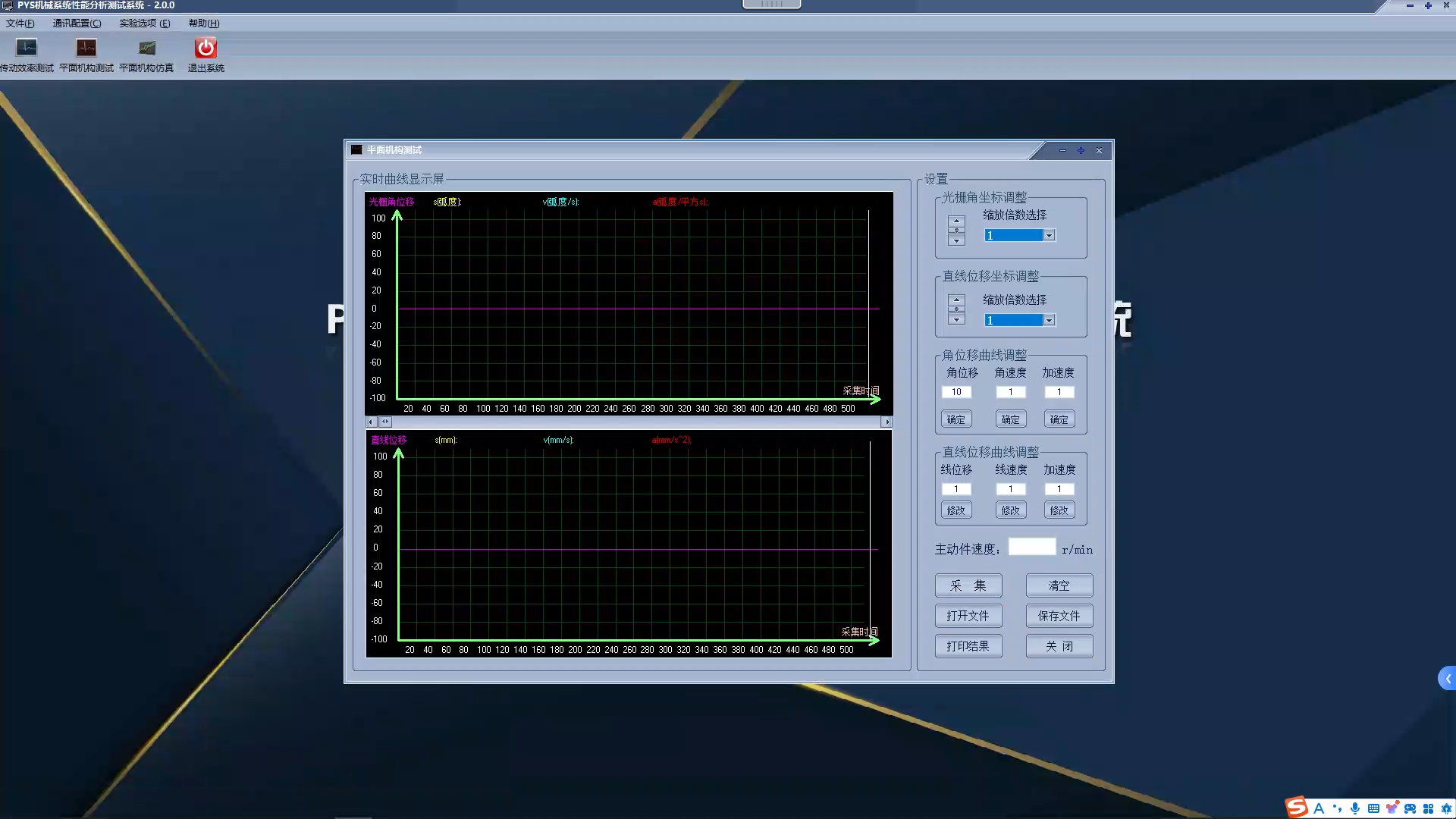
Task: Open the 平面机构测试 toolbar icon
Action: [x=86, y=55]
